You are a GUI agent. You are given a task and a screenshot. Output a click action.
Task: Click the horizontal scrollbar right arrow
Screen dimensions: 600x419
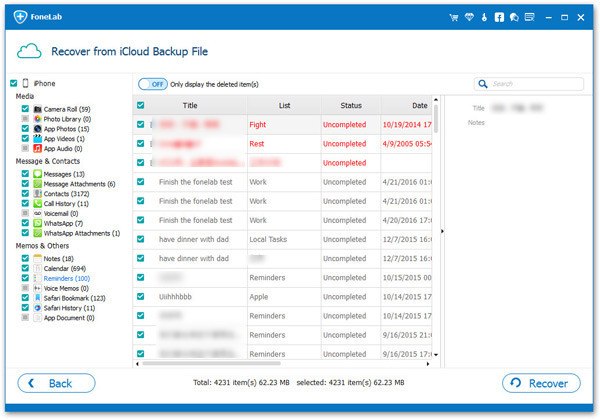tap(428, 364)
